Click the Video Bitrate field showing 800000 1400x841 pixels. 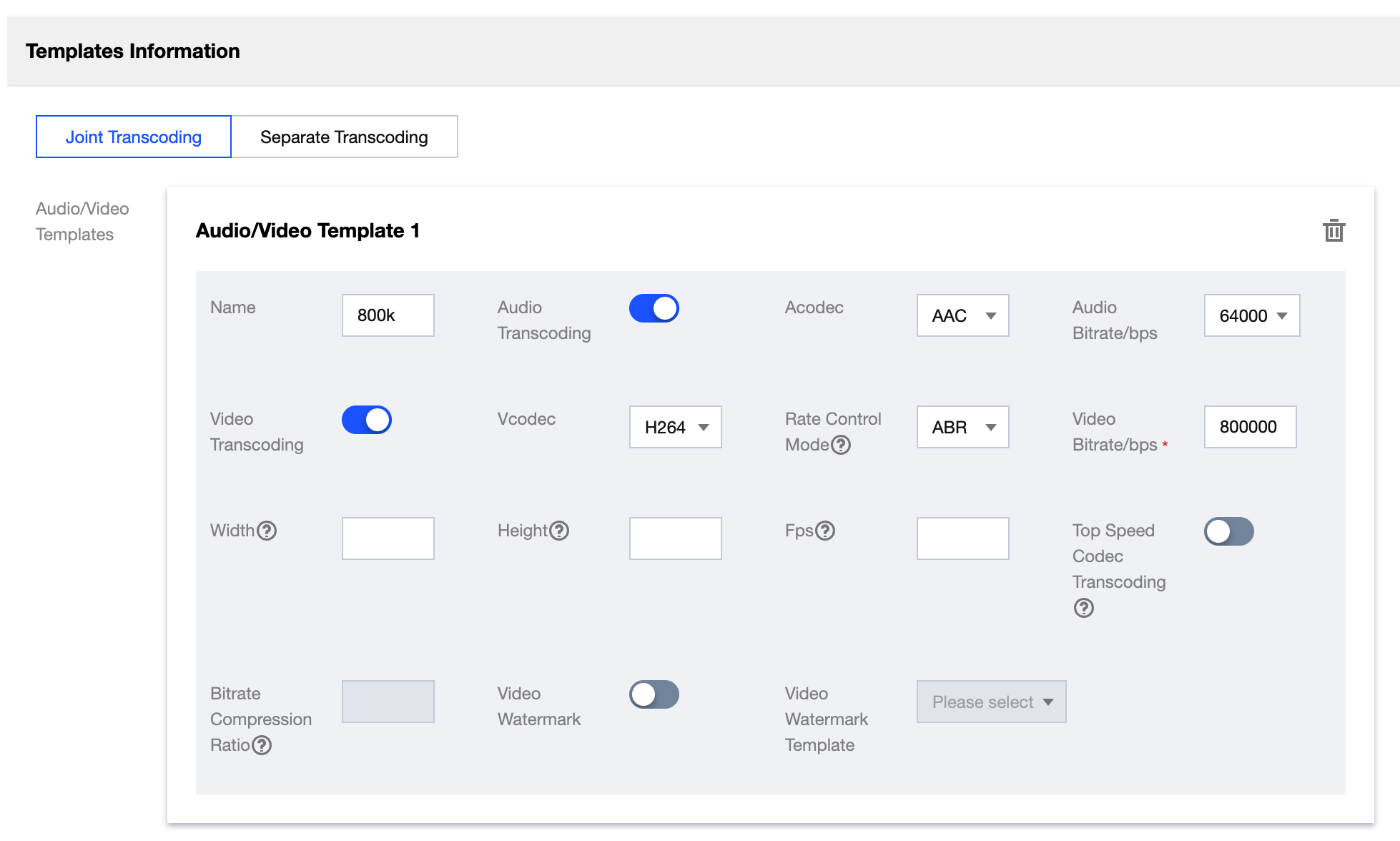[x=1249, y=427]
